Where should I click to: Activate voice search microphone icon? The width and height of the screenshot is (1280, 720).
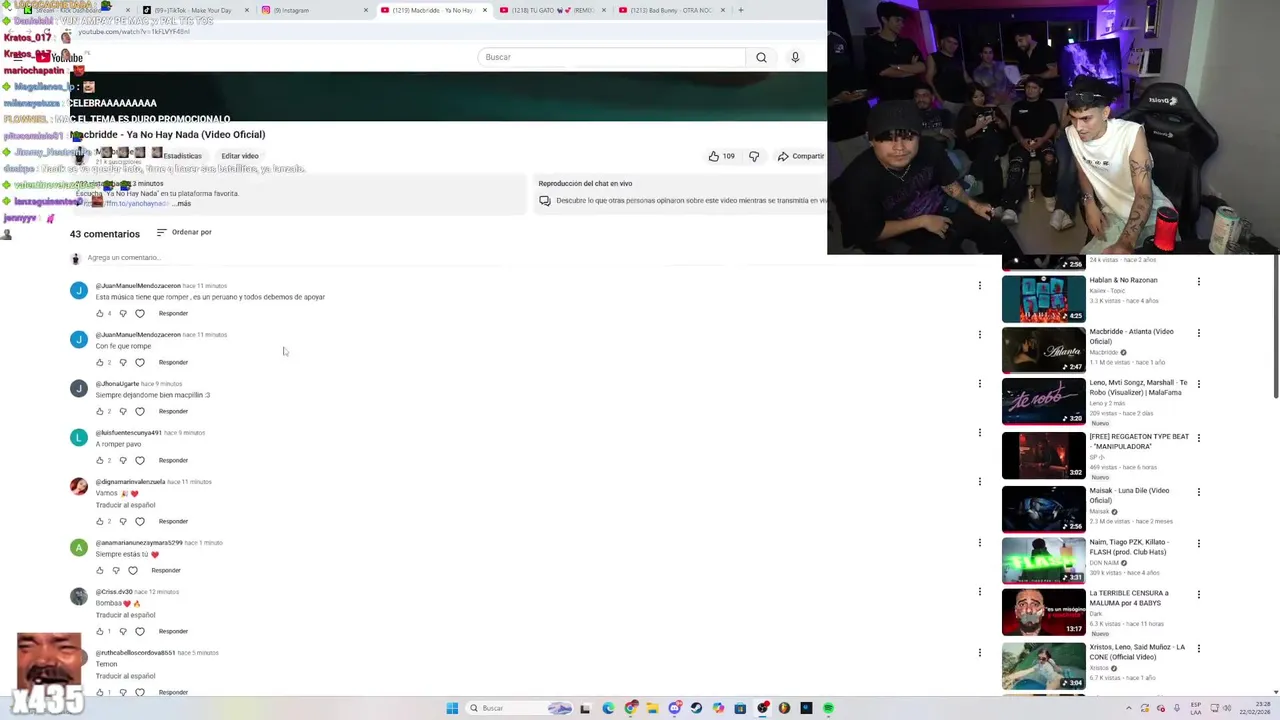pos(795,57)
